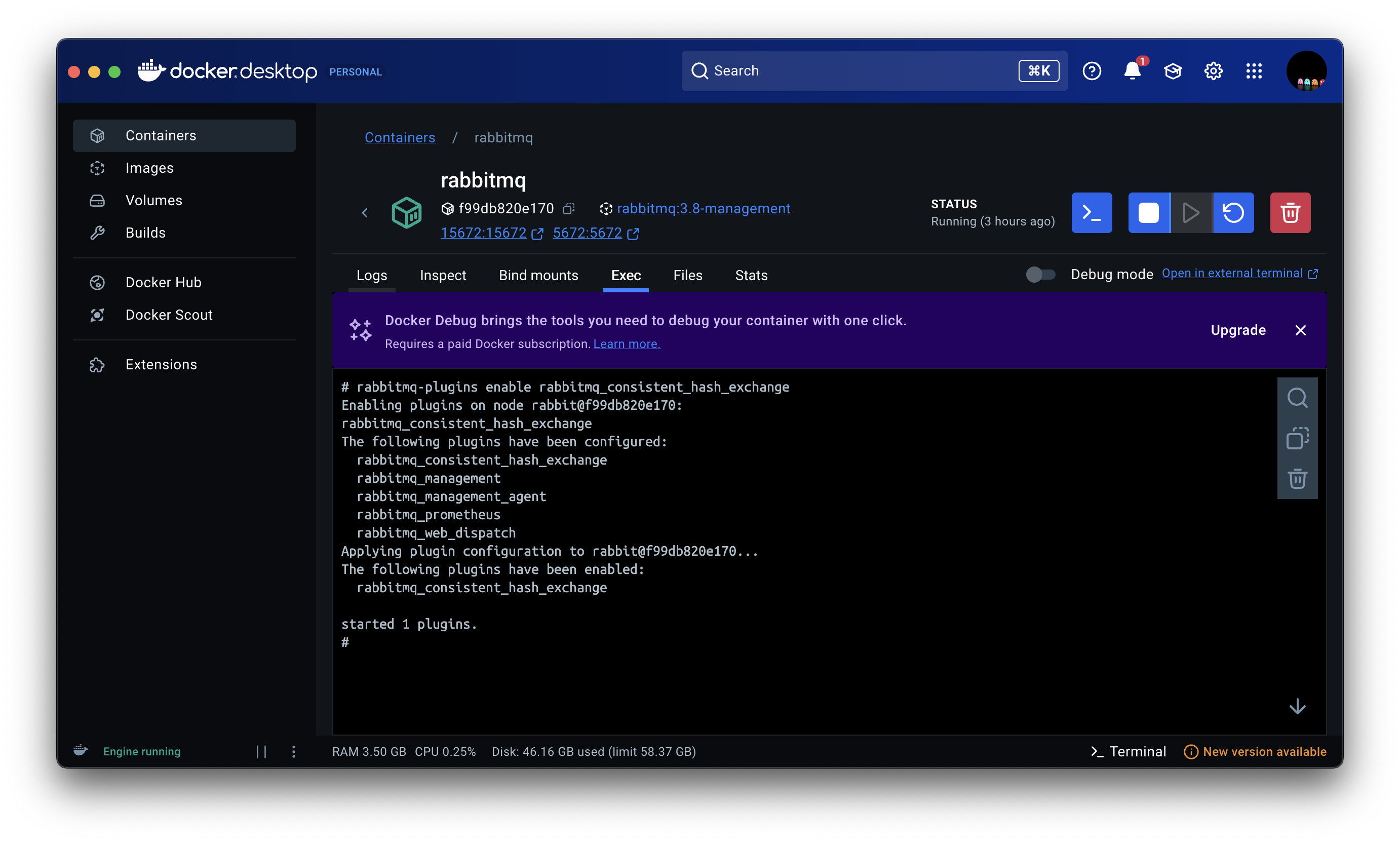Switch to the Inspect tab
Screen dimensions: 1400x843
coord(442,276)
